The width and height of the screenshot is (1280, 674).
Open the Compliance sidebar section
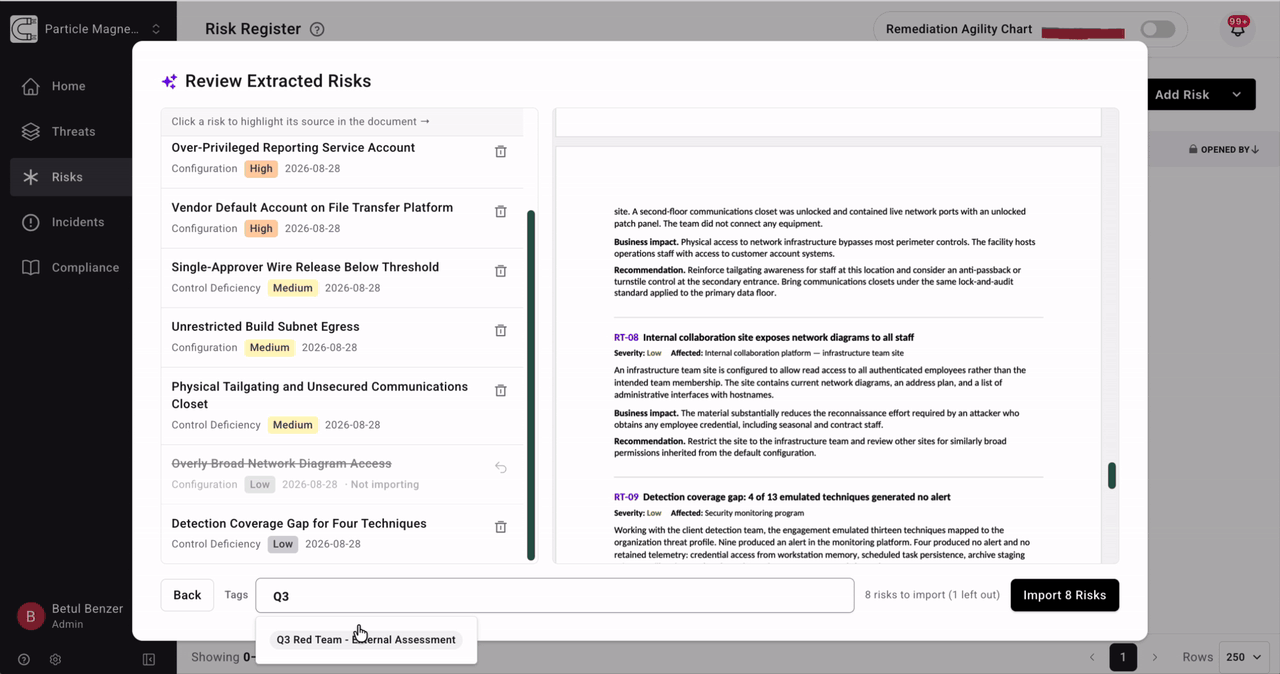click(66, 267)
